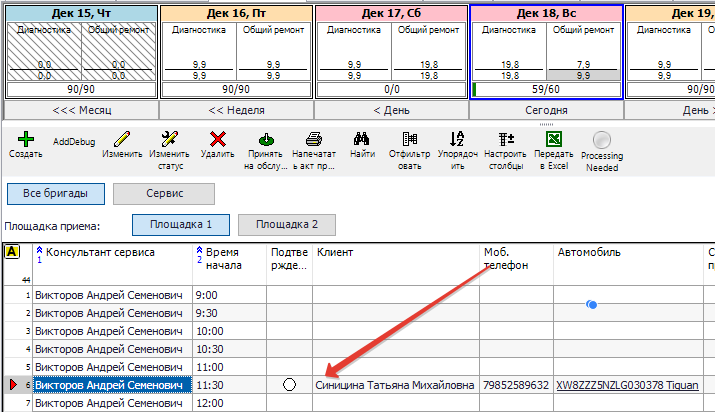
Task: Click the Изменить статус icon
Action: pyautogui.click(x=168, y=139)
